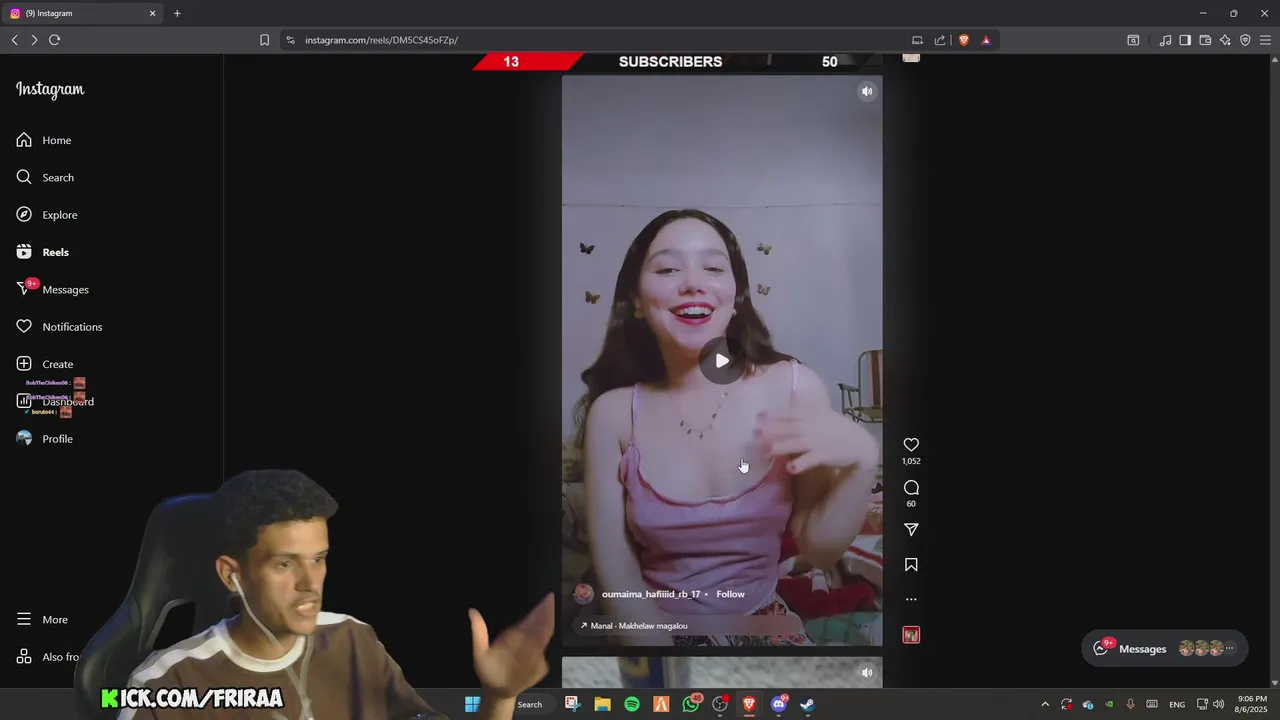Open the site information icon in the address bar

click(x=290, y=40)
